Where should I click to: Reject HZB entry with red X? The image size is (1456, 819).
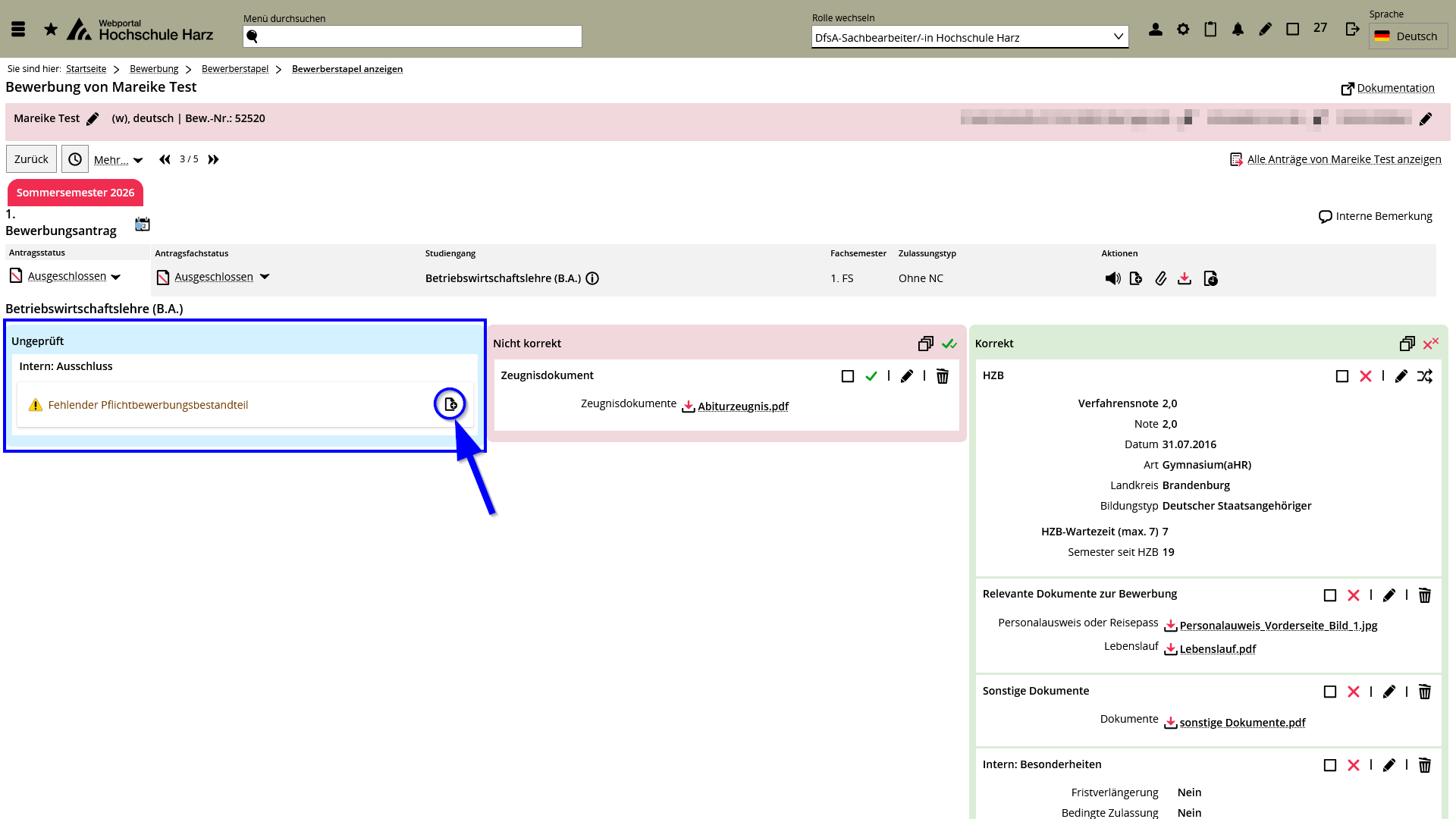click(x=1365, y=376)
